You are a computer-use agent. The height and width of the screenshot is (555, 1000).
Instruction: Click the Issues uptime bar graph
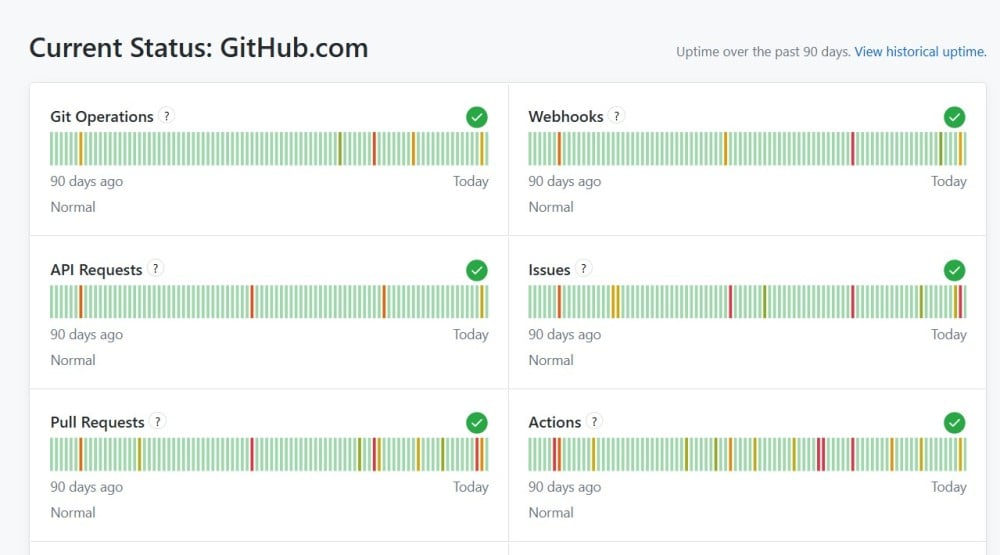(747, 302)
